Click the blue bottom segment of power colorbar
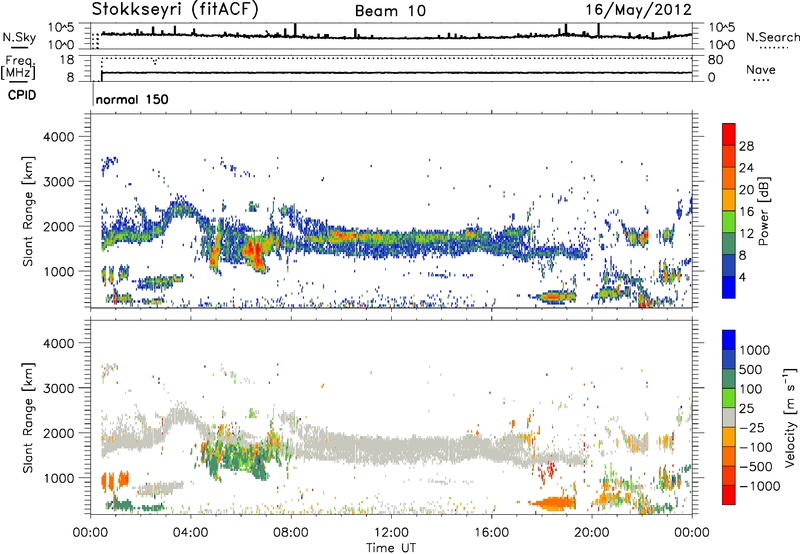800x554 pixels. pos(729,287)
